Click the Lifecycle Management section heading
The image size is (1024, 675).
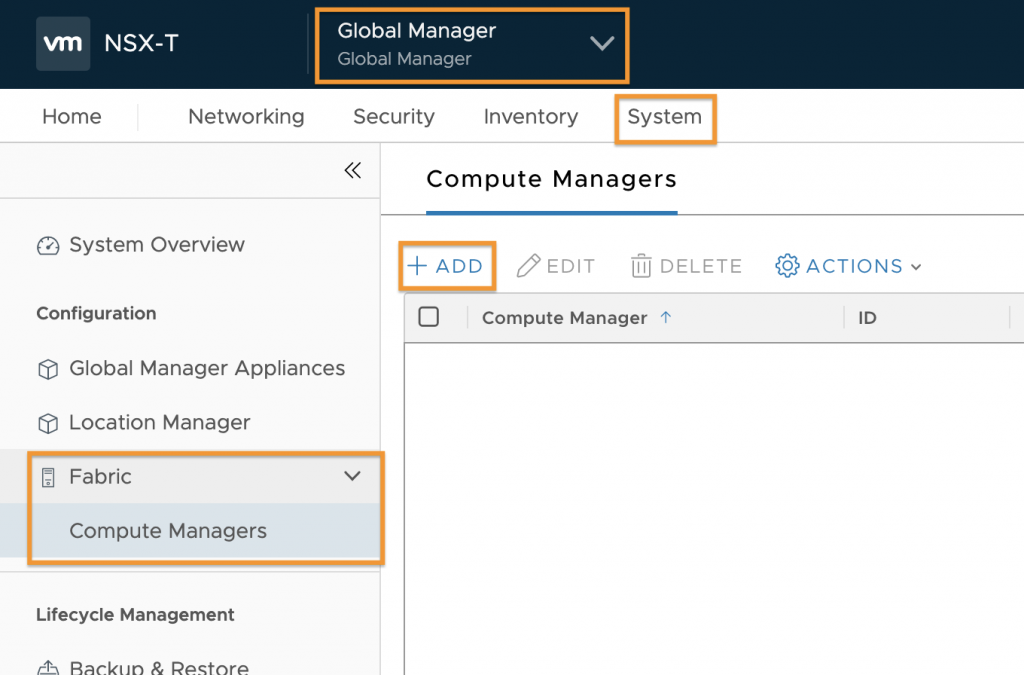click(135, 615)
